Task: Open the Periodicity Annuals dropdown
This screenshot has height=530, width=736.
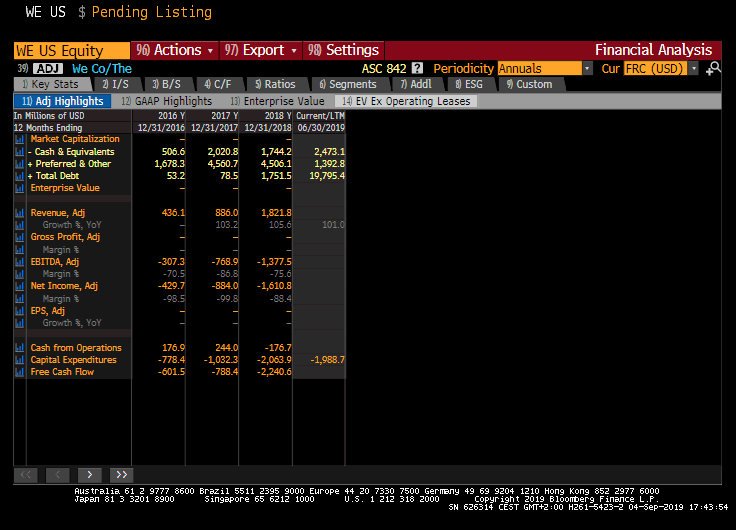Action: click(544, 68)
